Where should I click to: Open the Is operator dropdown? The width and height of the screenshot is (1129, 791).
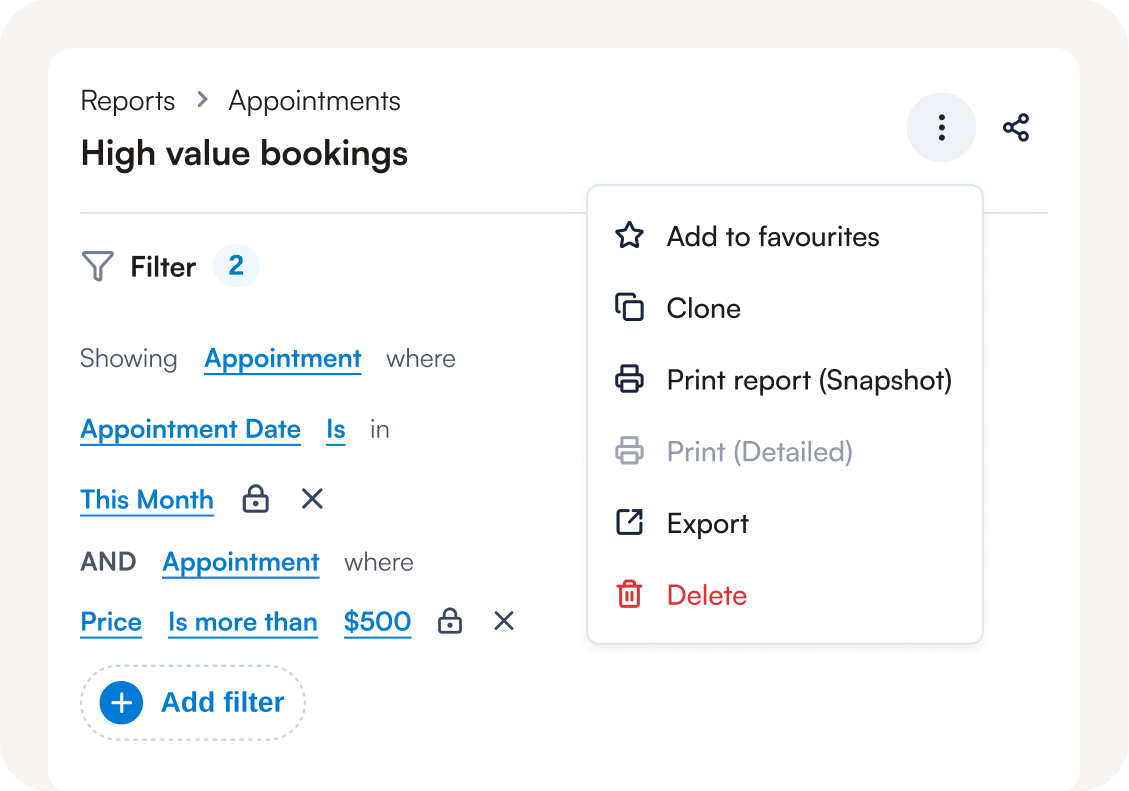coord(336,430)
